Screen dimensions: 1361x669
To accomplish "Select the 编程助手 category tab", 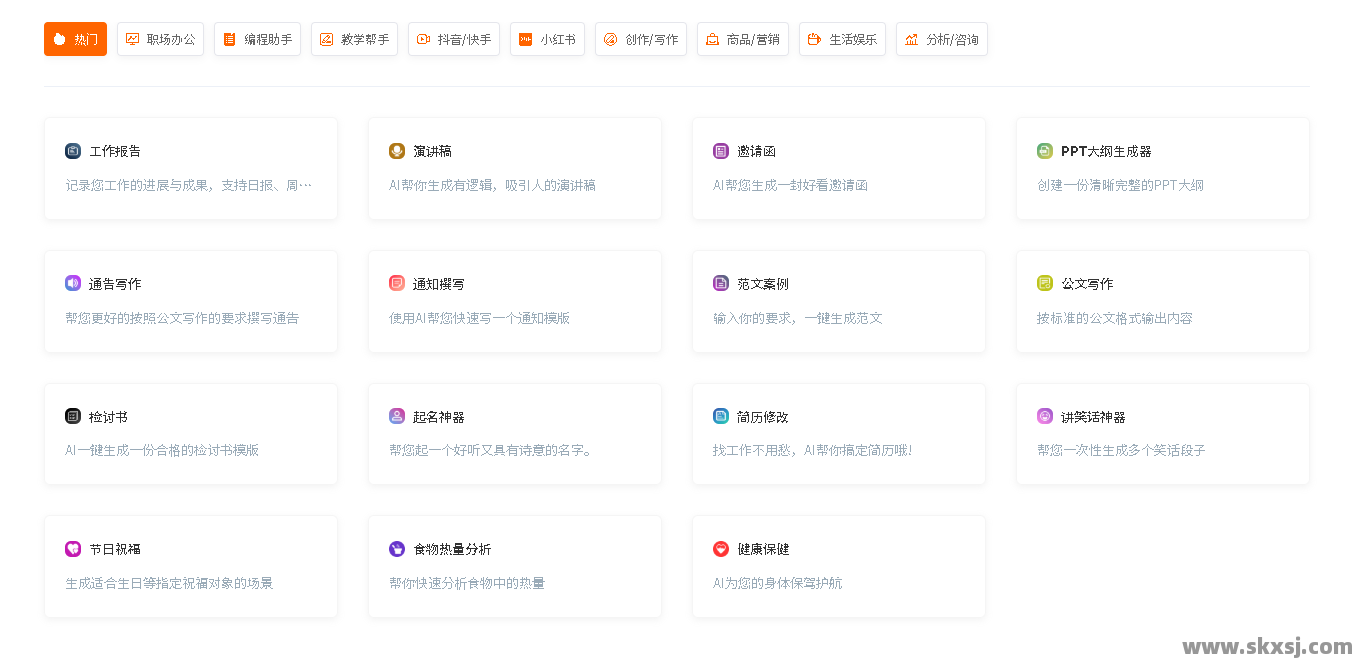I will pyautogui.click(x=257, y=39).
